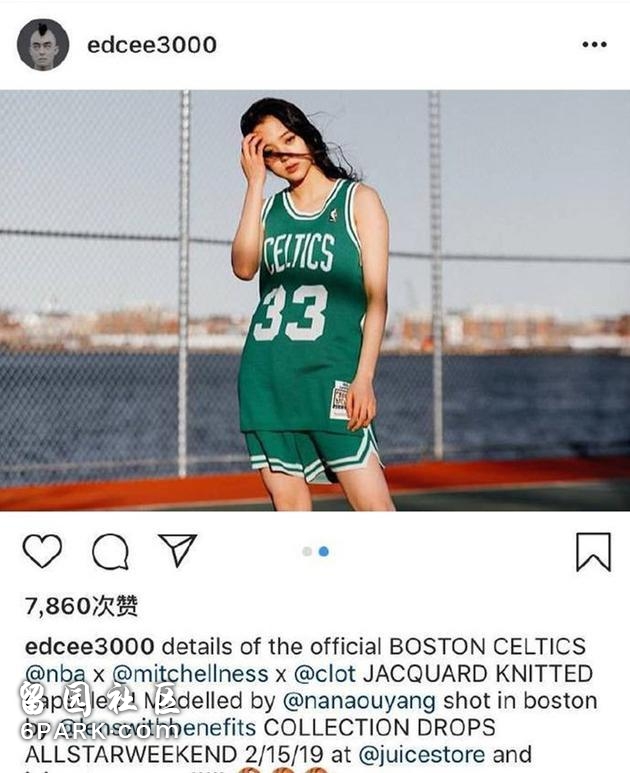Tap the Celtics jersey photo
Screen dimensions: 630x773
pos(315,300)
